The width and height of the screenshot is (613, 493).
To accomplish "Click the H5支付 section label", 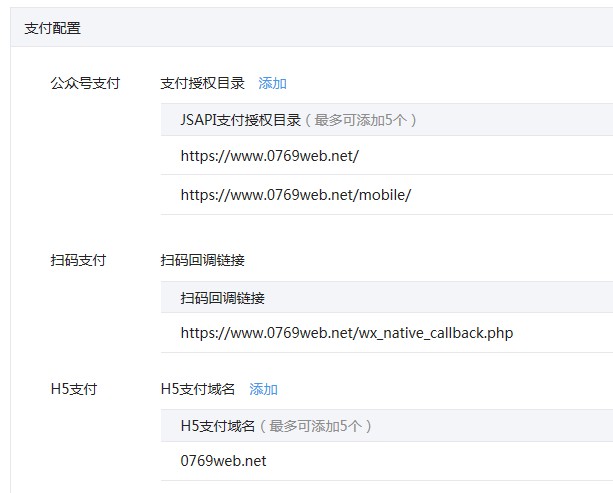I will coord(74,389).
